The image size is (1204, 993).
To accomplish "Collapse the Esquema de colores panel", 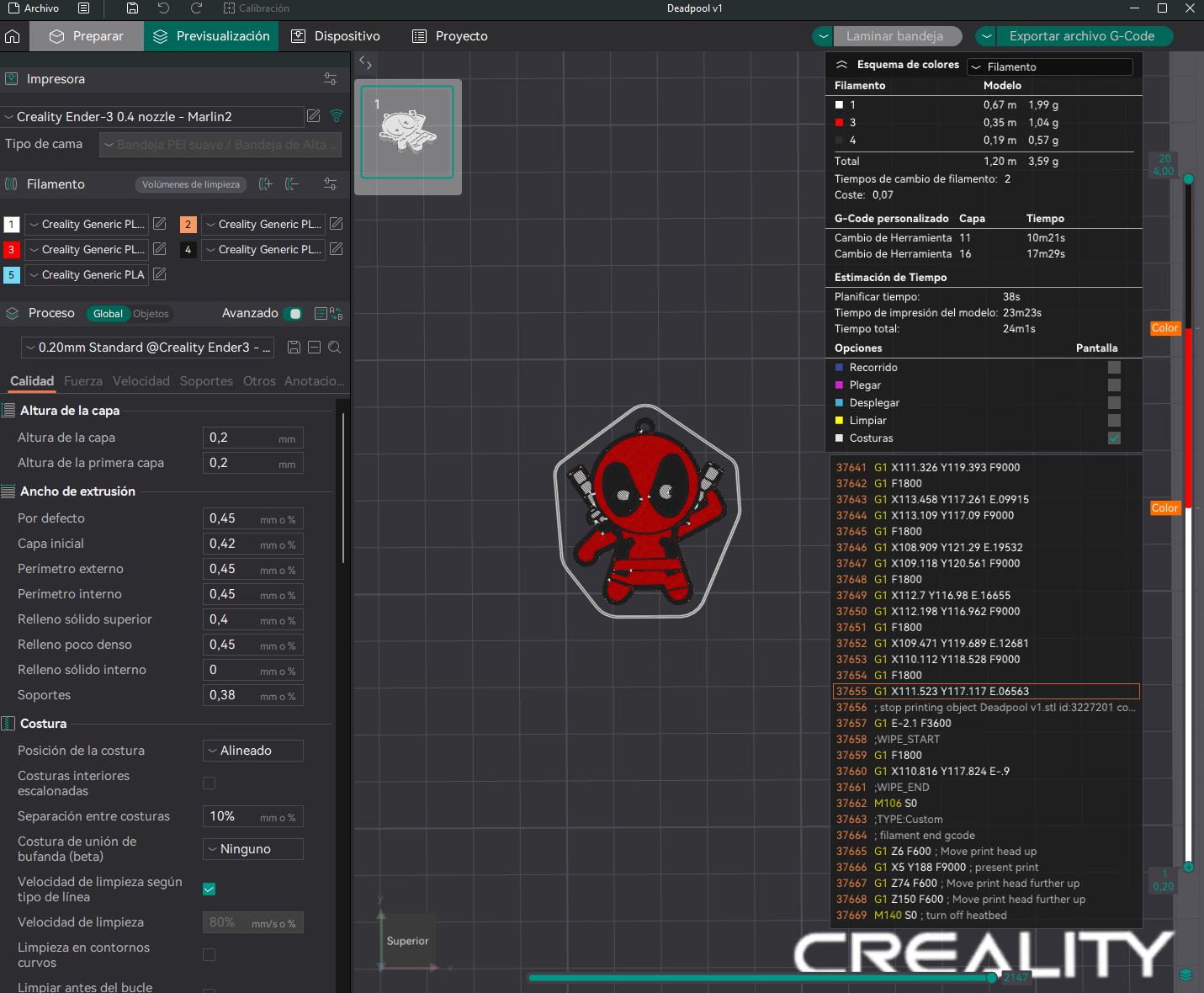I will pyautogui.click(x=841, y=65).
